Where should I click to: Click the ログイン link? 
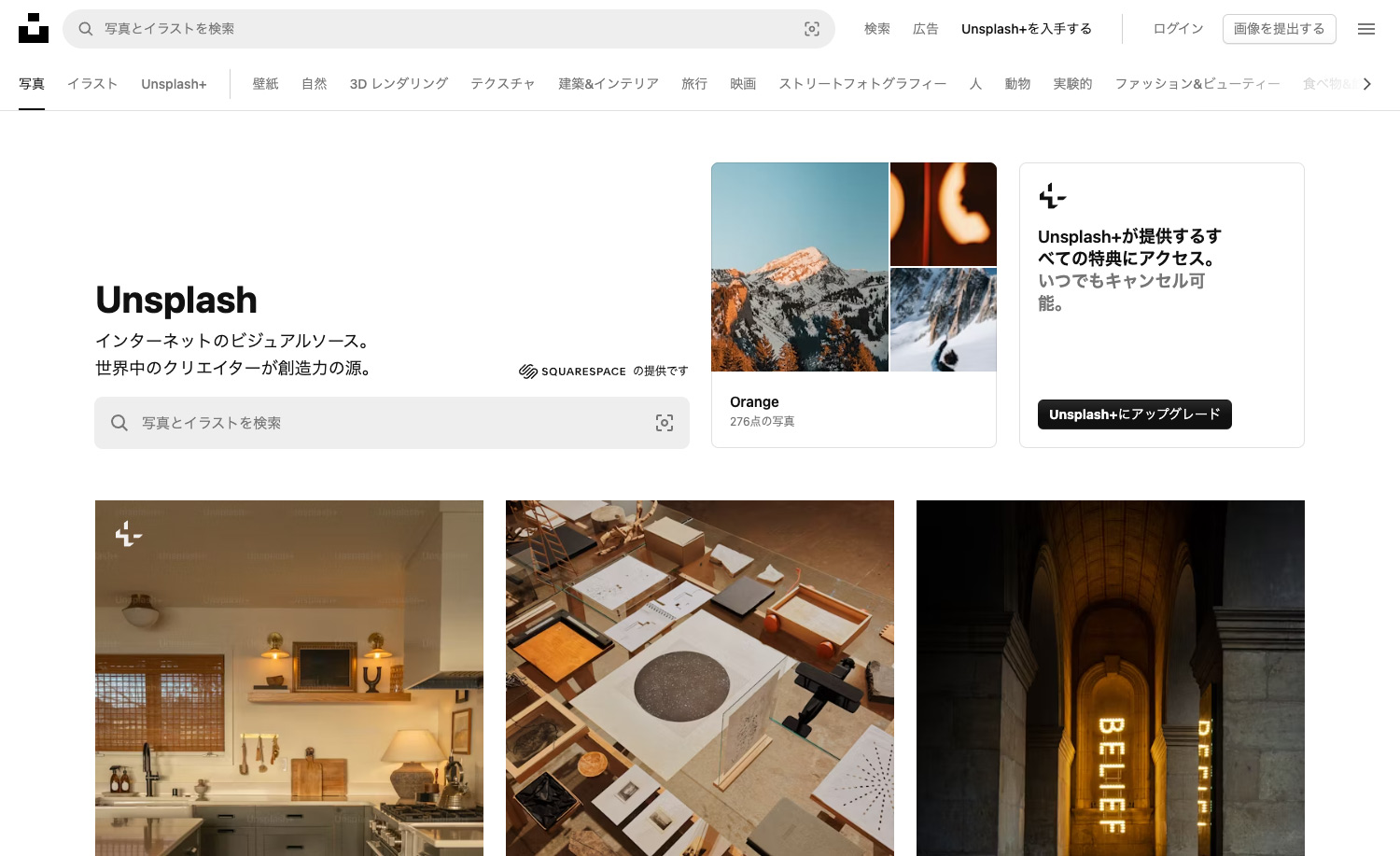click(x=1178, y=29)
